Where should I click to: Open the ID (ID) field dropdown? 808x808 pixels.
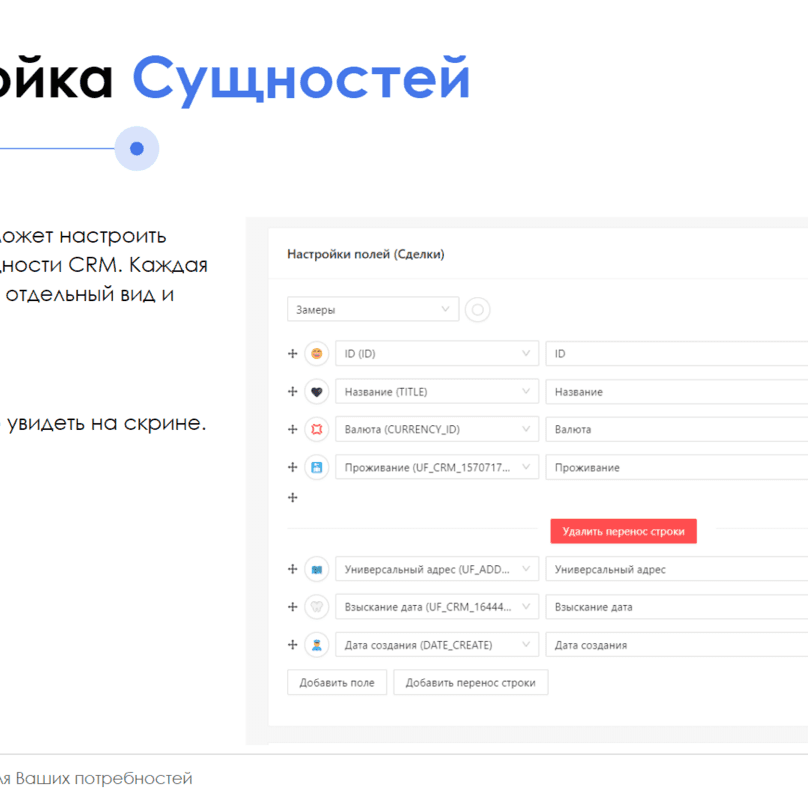point(437,354)
